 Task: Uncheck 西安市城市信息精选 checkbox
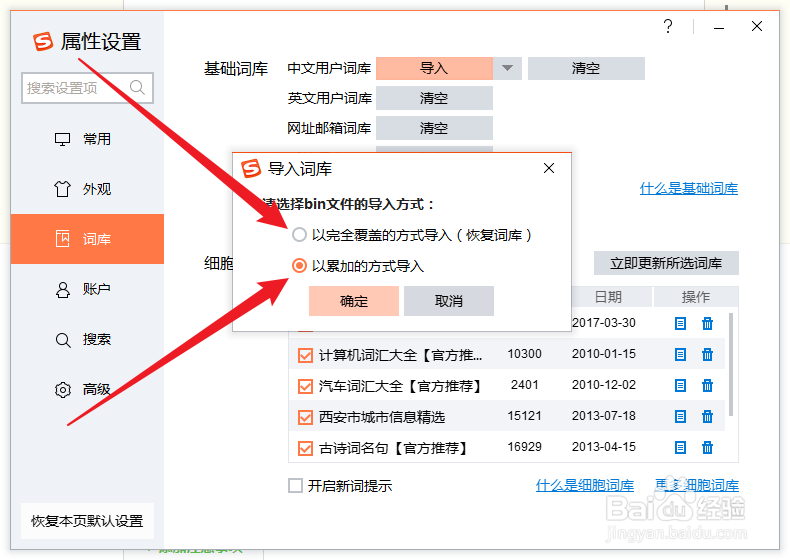305,417
